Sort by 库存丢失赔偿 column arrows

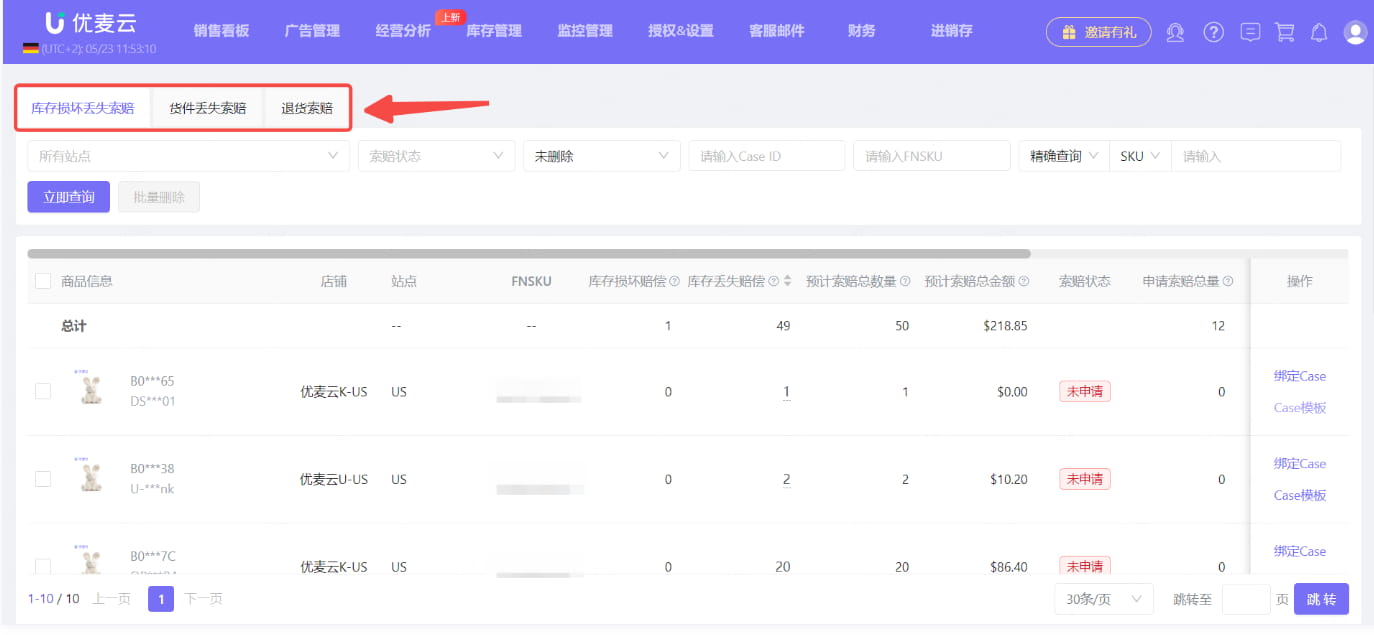787,282
